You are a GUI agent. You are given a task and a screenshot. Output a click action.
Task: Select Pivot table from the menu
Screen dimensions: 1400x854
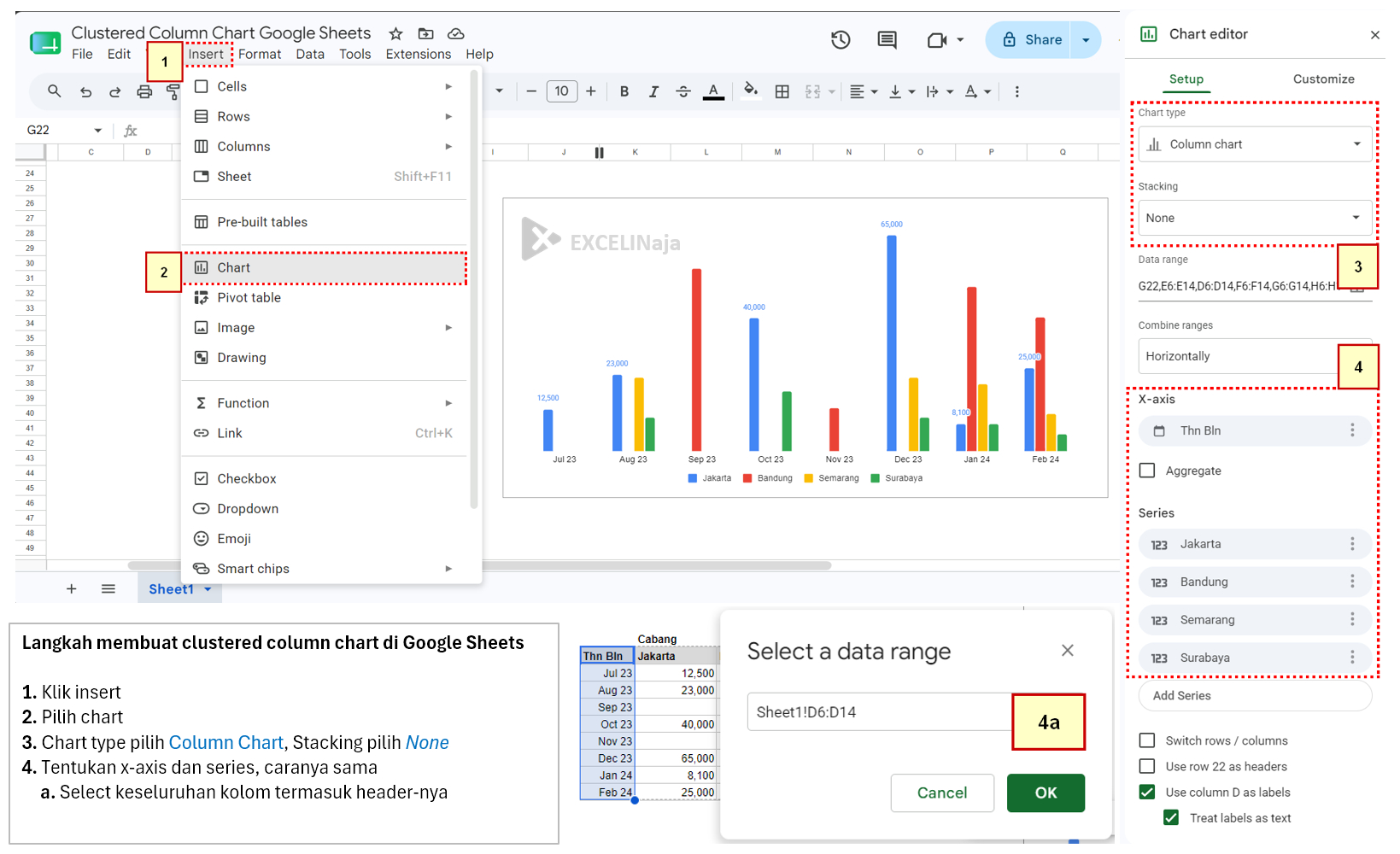click(x=325, y=297)
